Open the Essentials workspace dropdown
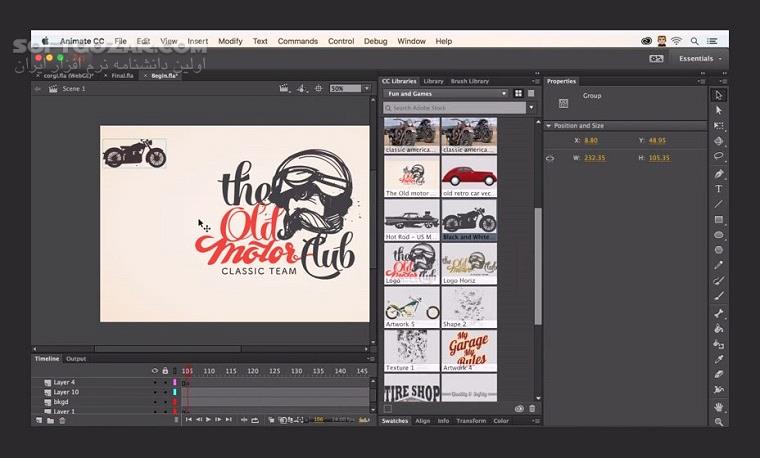This screenshot has width=760, height=458. click(700, 59)
